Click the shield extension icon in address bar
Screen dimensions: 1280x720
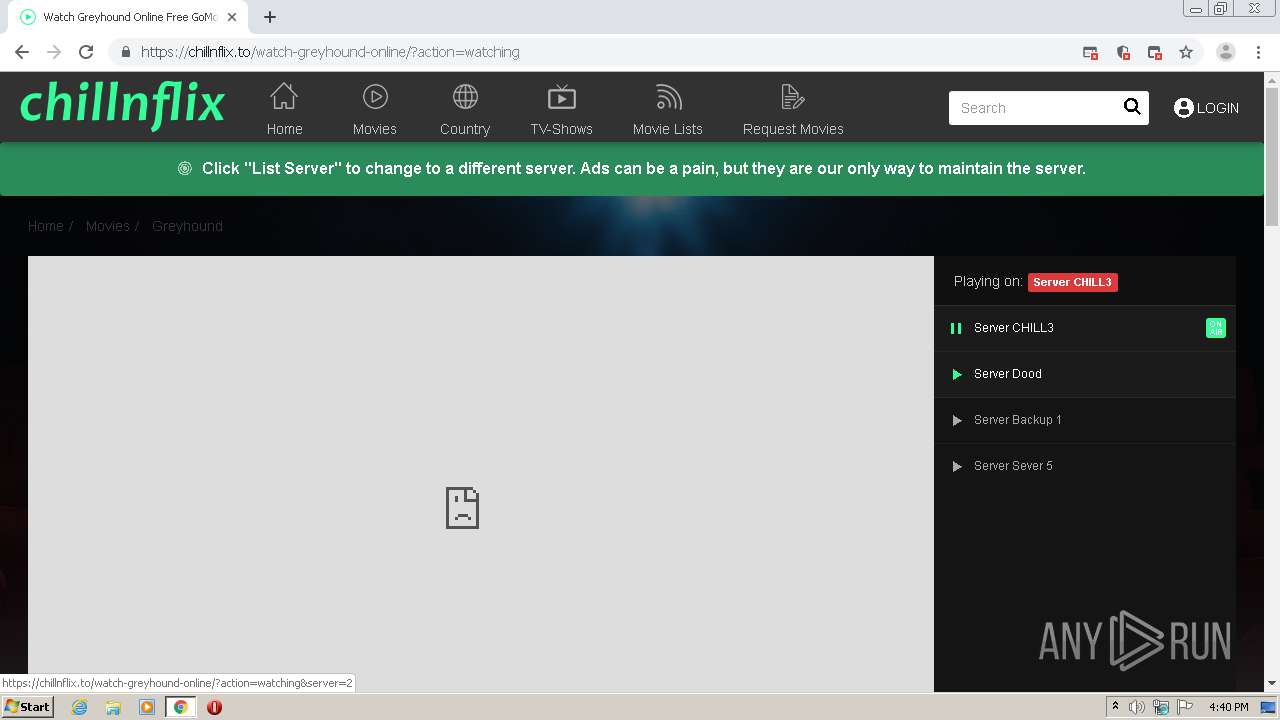click(x=1123, y=52)
